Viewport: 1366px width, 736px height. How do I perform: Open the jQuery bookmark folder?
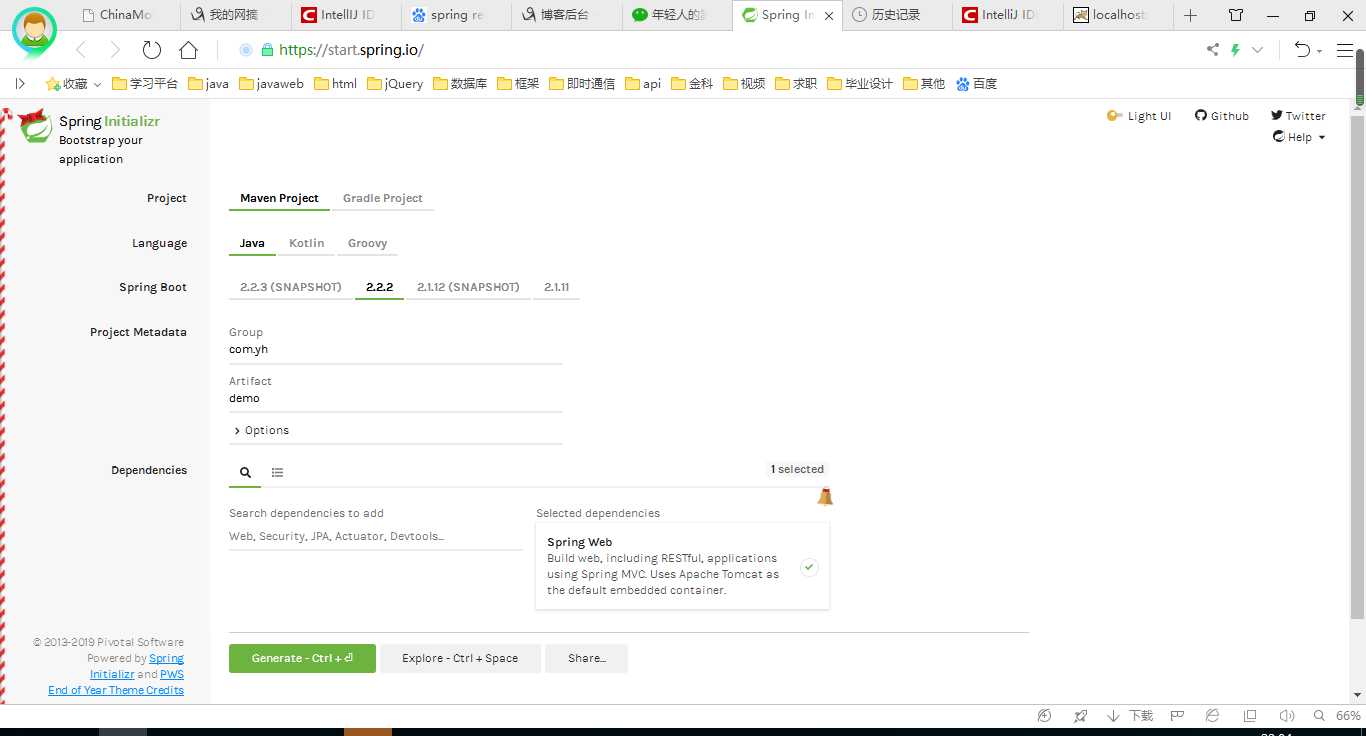click(394, 84)
